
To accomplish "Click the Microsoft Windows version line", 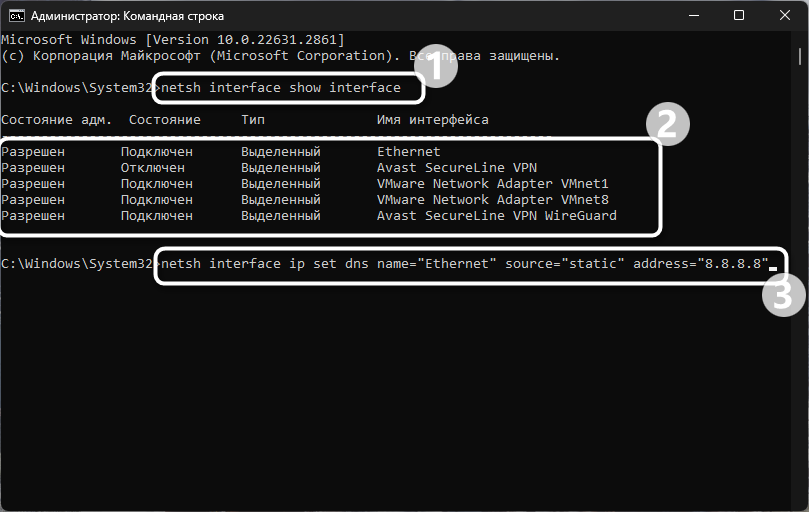I will click(x=172, y=39).
